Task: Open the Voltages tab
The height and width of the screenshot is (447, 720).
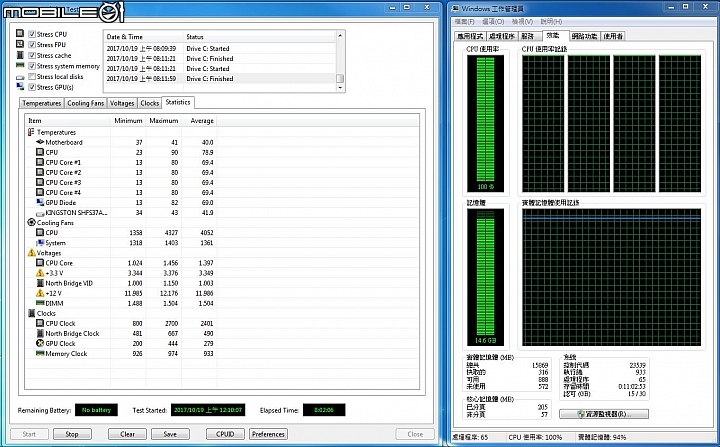Action: [x=122, y=103]
